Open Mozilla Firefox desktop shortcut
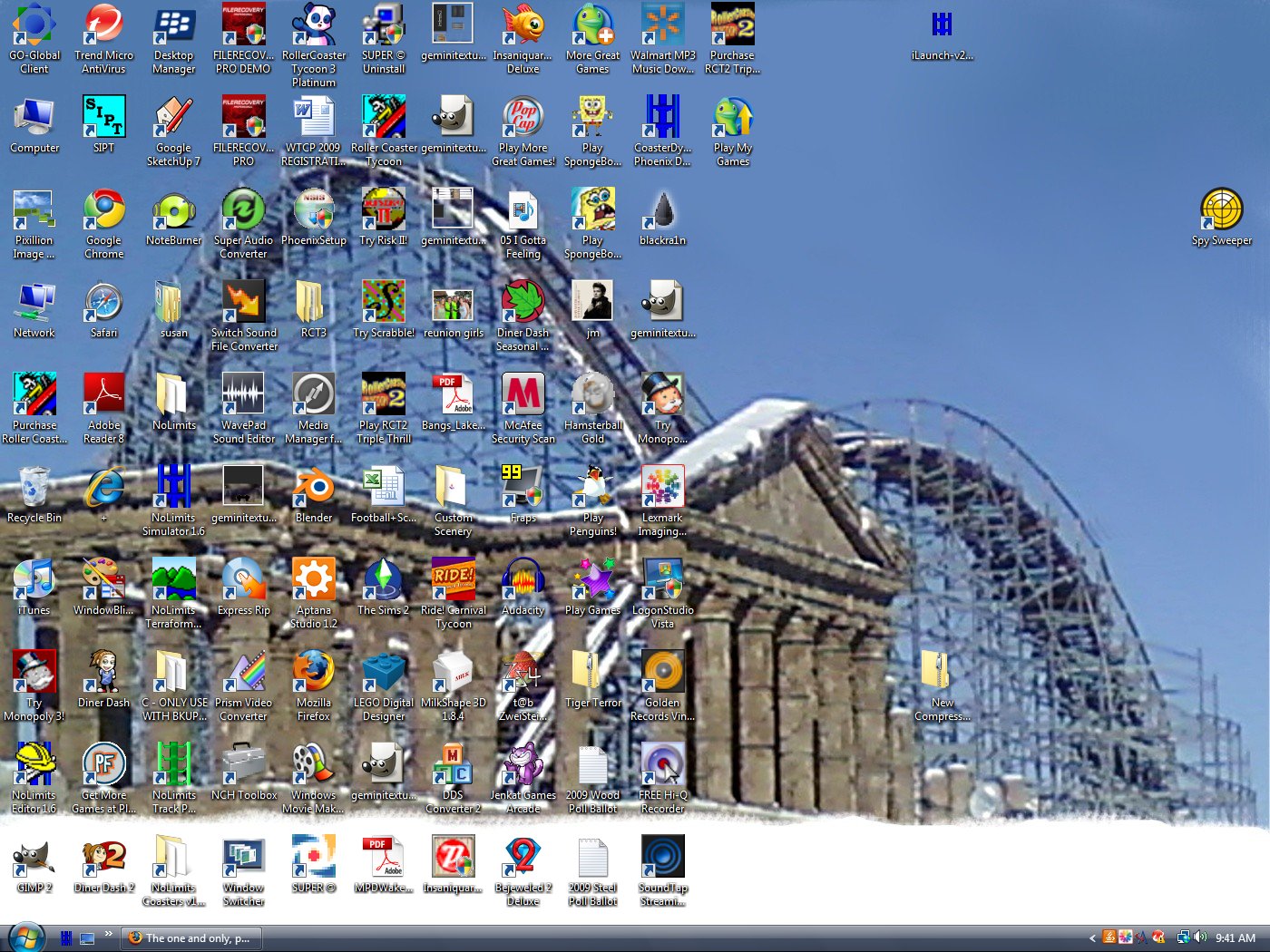Image resolution: width=1270 pixels, height=952 pixels. (x=314, y=685)
